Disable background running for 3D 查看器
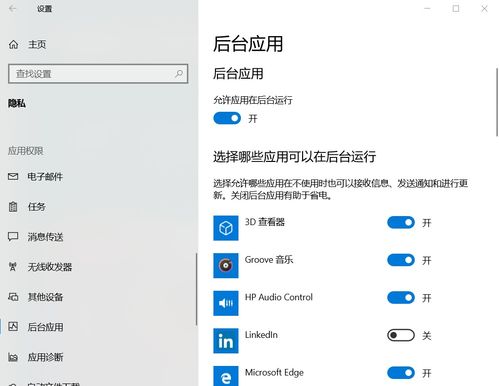The image size is (499, 386). pyautogui.click(x=401, y=223)
